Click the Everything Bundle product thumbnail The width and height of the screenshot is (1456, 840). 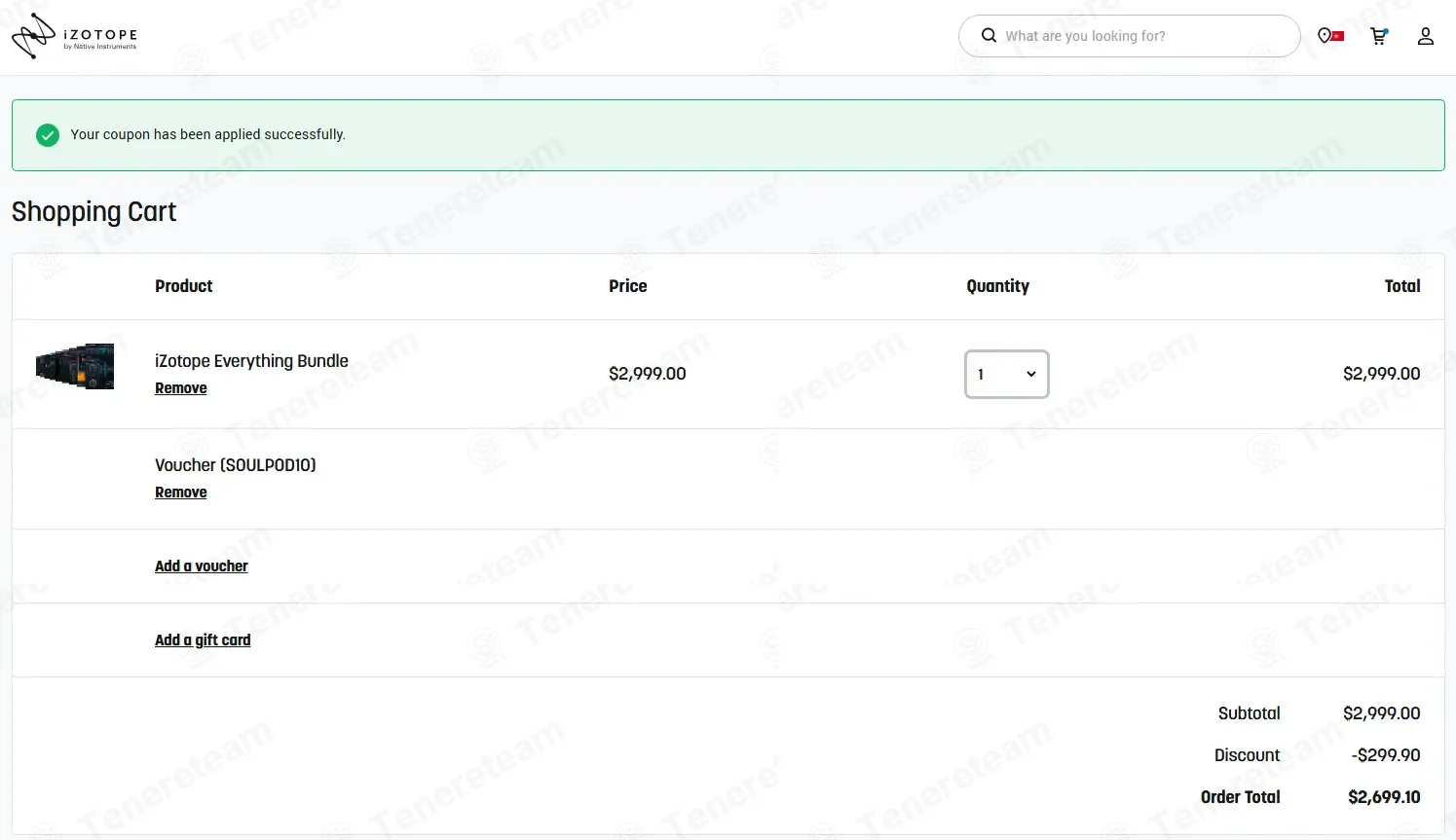75,367
